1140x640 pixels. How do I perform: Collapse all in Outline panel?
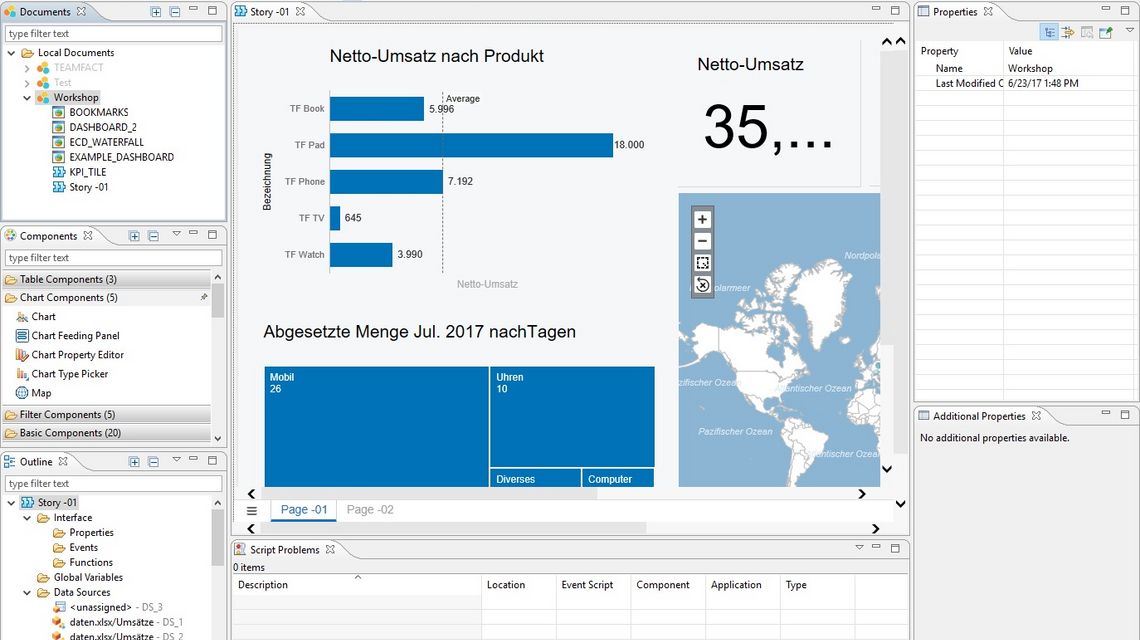153,461
